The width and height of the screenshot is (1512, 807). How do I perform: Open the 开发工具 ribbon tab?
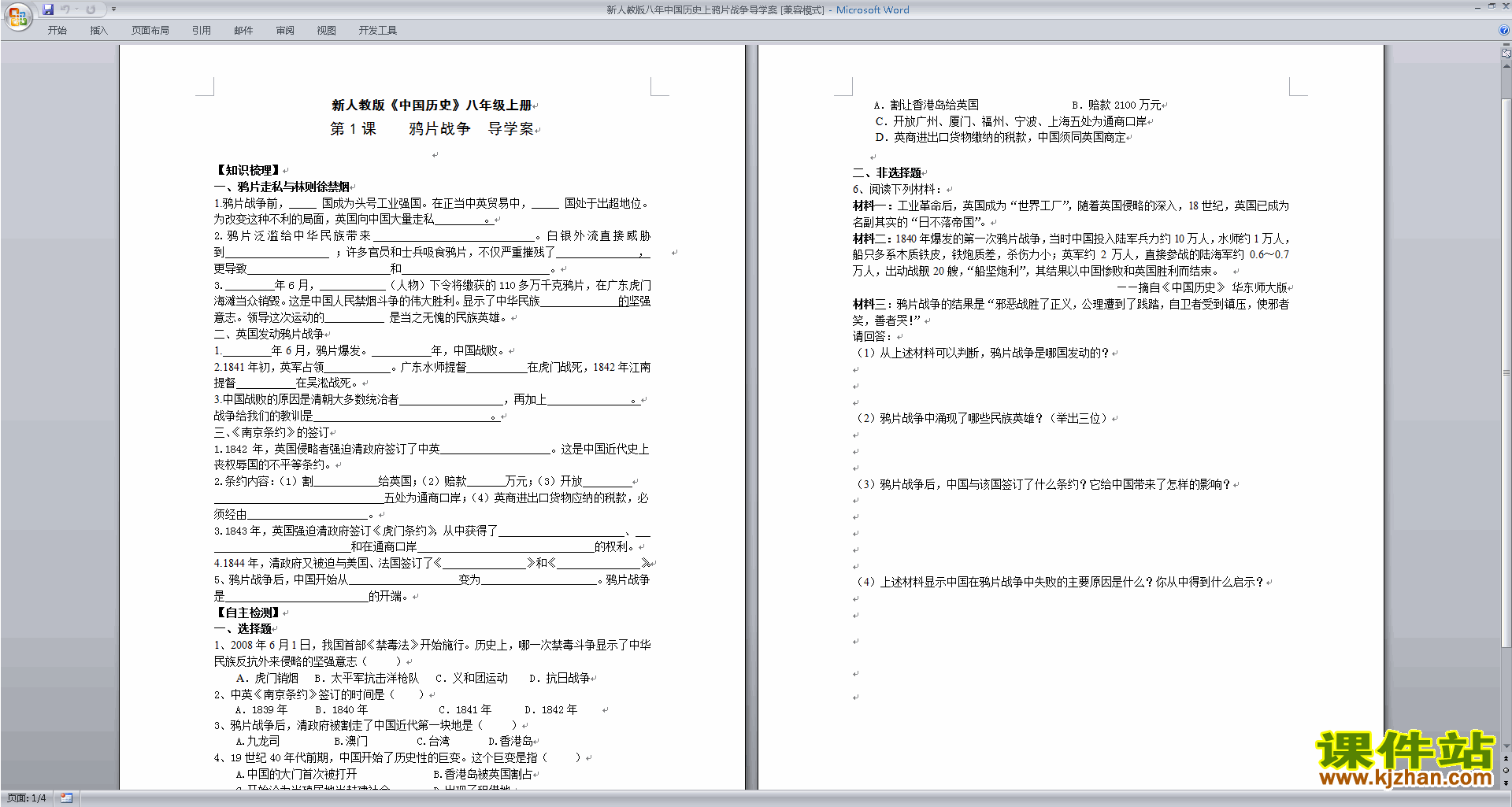pyautogui.click(x=378, y=31)
